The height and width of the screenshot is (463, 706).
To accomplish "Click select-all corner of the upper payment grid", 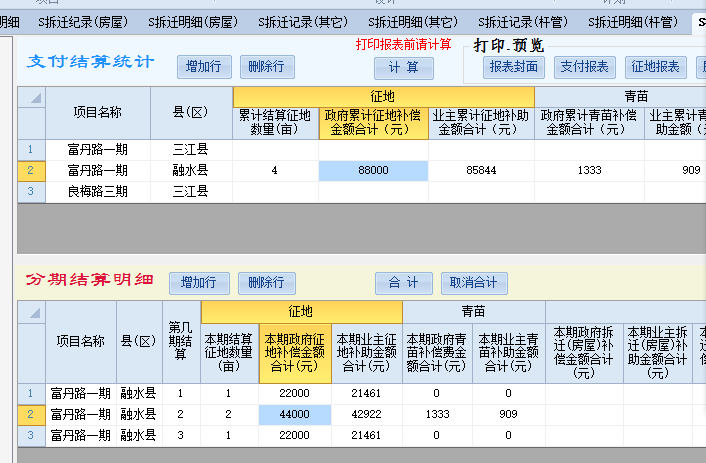I will click(x=31, y=97).
